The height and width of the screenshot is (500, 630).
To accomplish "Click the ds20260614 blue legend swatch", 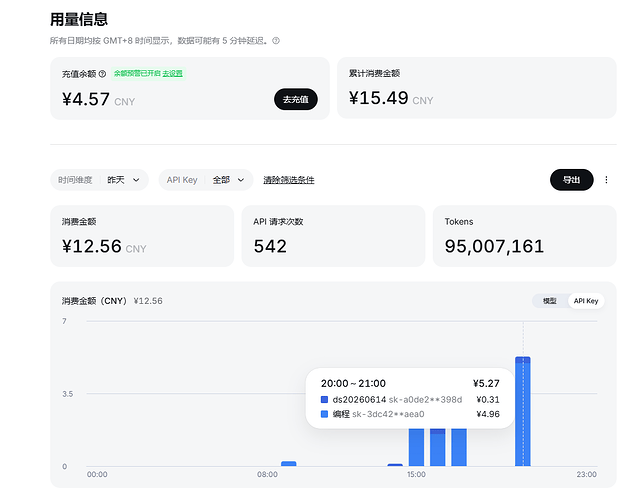I will 324,400.
